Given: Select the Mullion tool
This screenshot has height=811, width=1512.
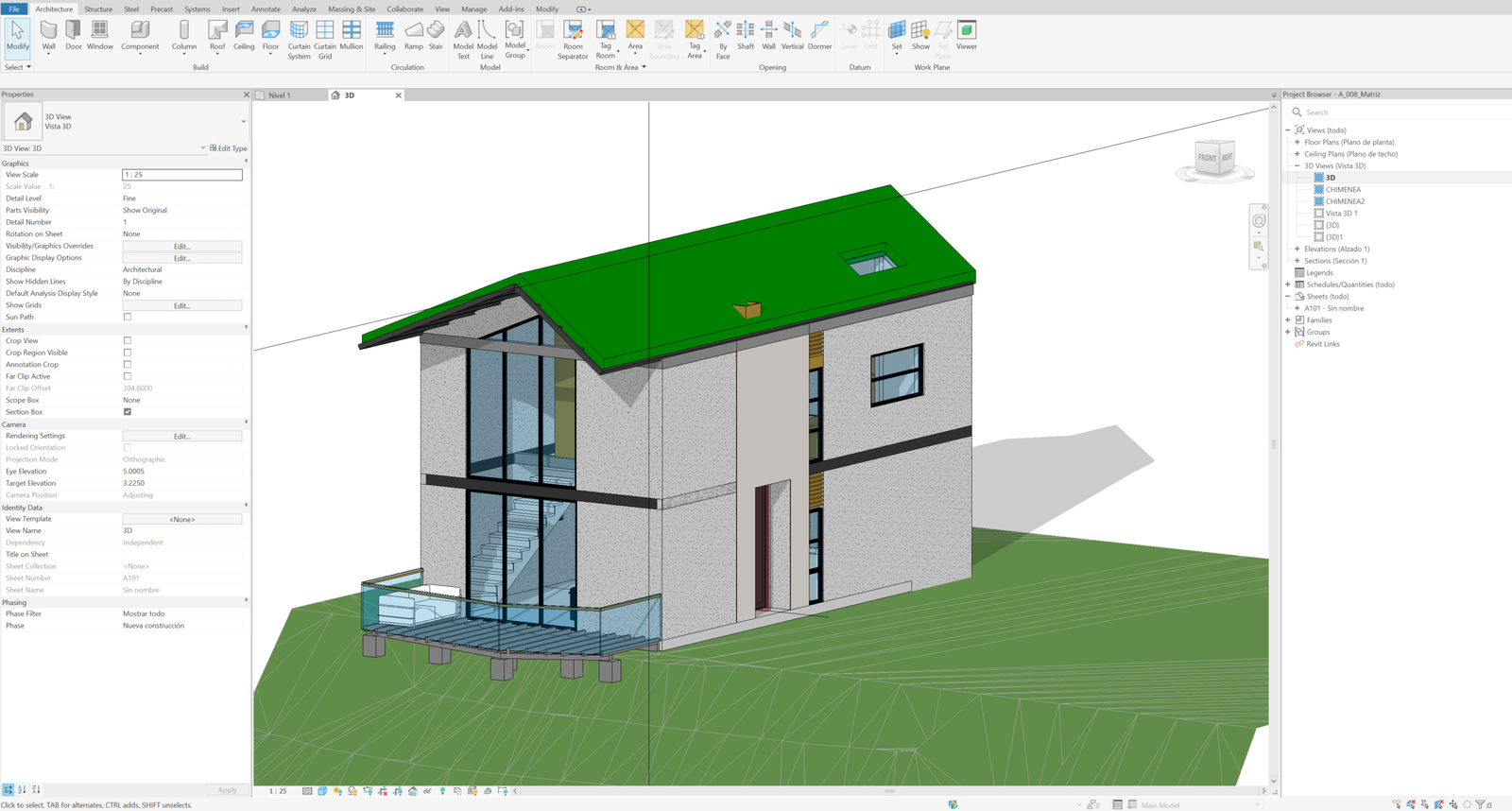Looking at the screenshot, I should coord(352,36).
